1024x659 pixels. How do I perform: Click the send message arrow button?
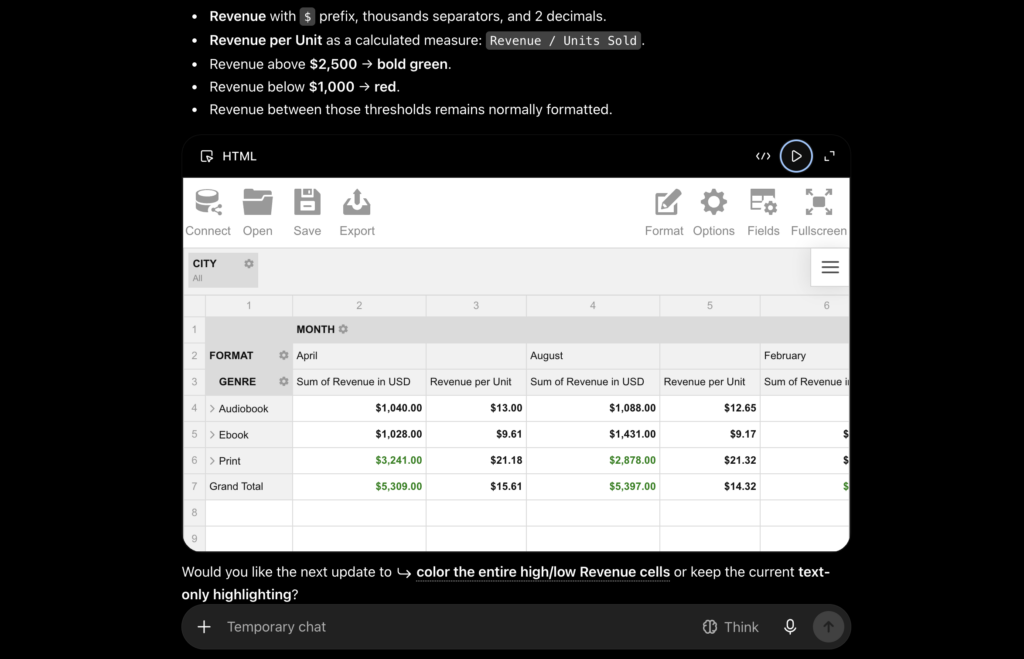point(828,627)
